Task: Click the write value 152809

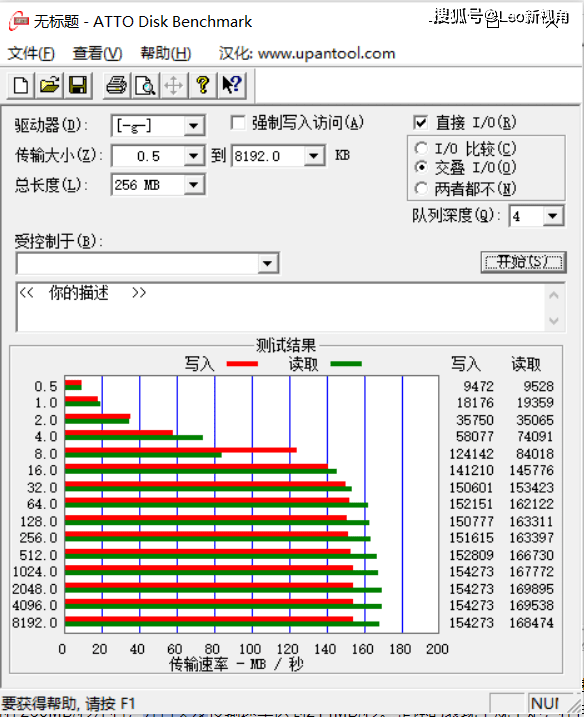Action: (x=471, y=555)
